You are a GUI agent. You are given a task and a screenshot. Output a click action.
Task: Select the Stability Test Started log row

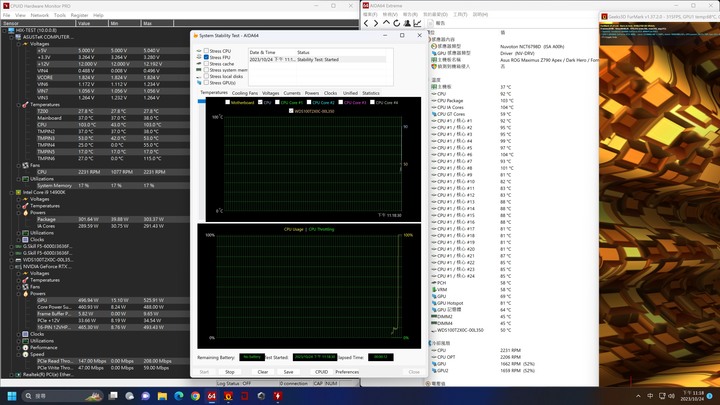(x=318, y=60)
